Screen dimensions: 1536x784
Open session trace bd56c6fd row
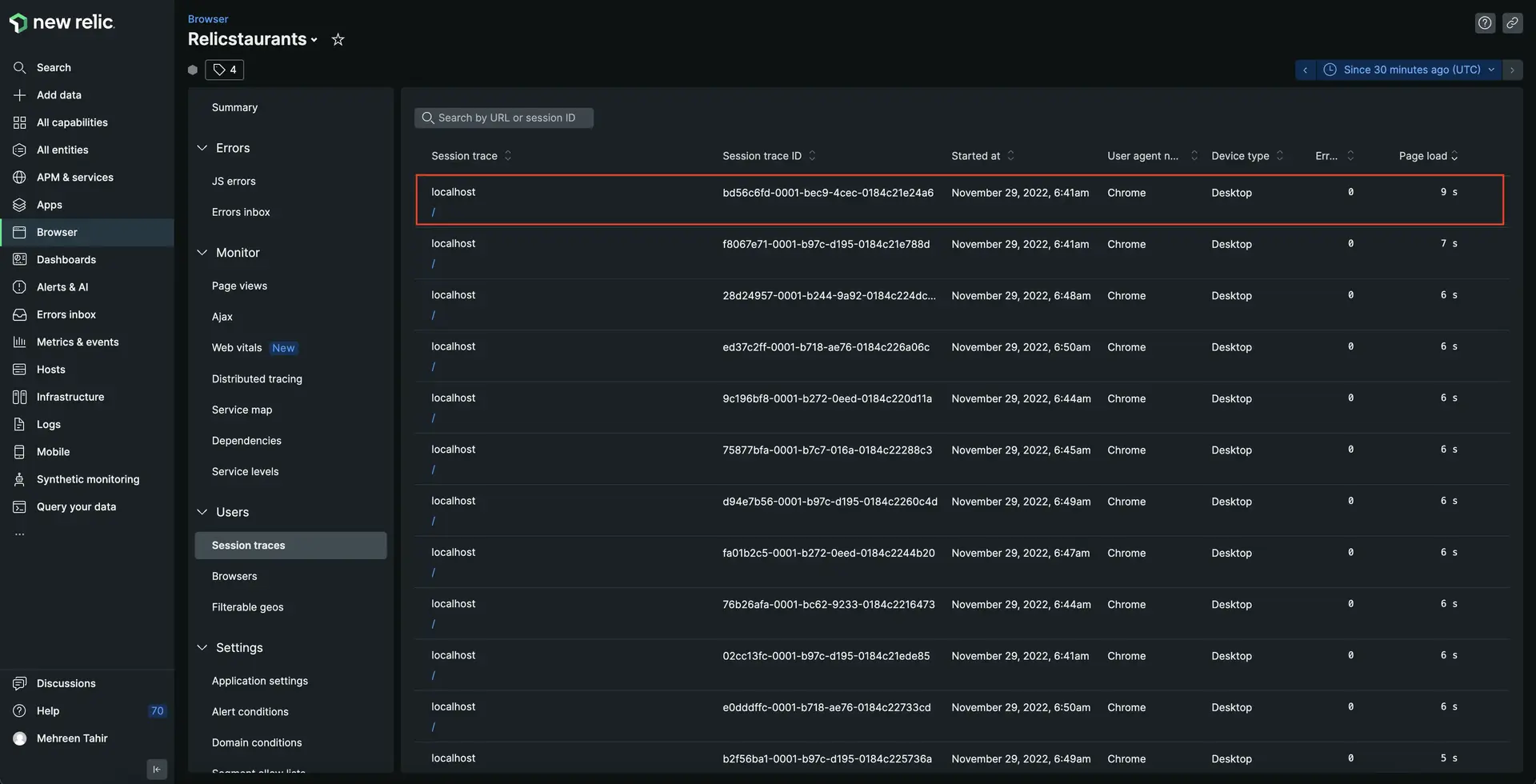[x=960, y=200]
